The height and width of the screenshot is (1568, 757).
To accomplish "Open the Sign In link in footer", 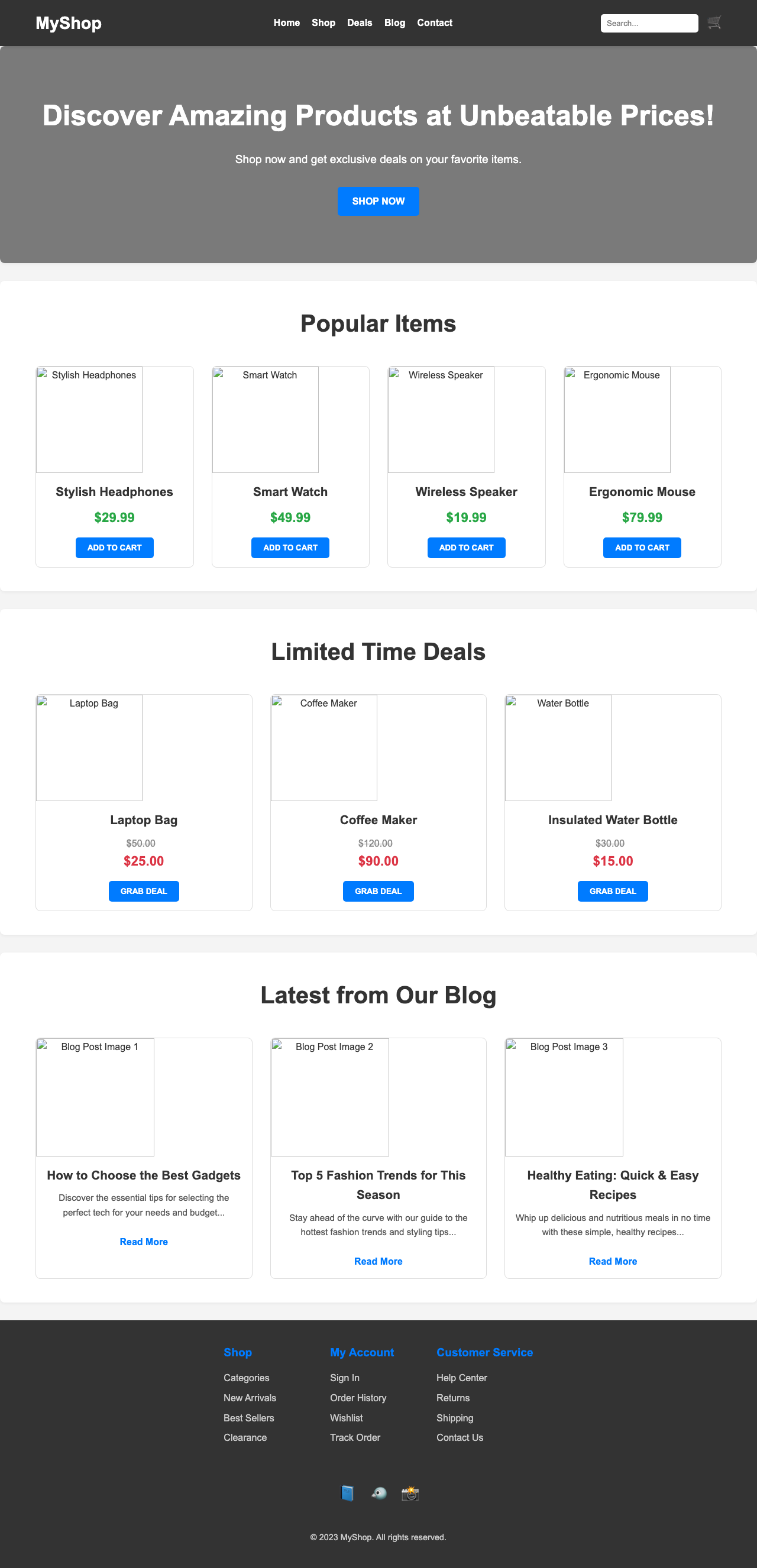I will pos(344,1378).
